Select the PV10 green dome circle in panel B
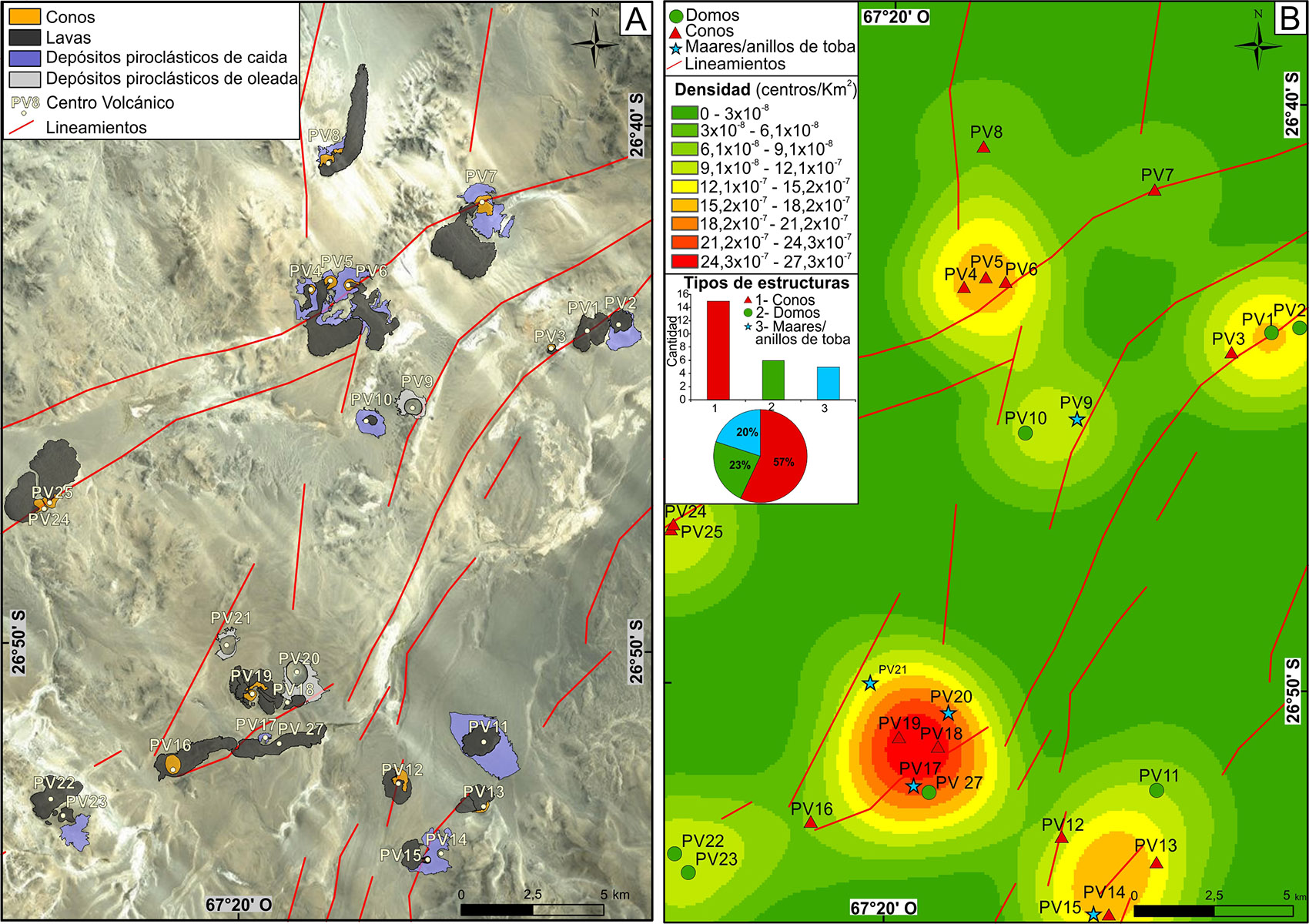This screenshot has width=1309, height=924. pos(1025,434)
